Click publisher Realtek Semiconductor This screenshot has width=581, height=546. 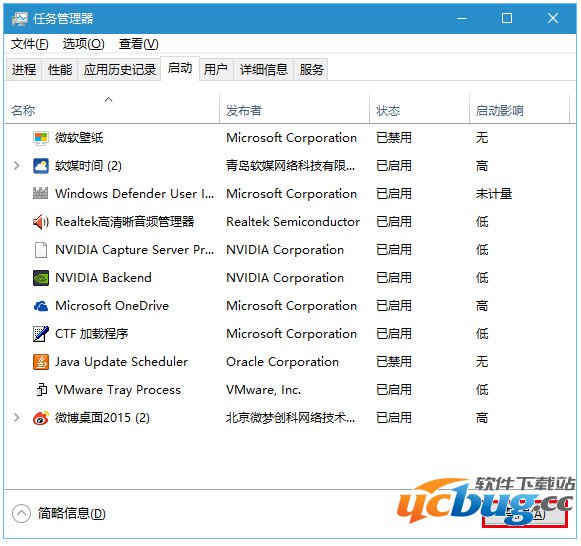click(x=293, y=222)
